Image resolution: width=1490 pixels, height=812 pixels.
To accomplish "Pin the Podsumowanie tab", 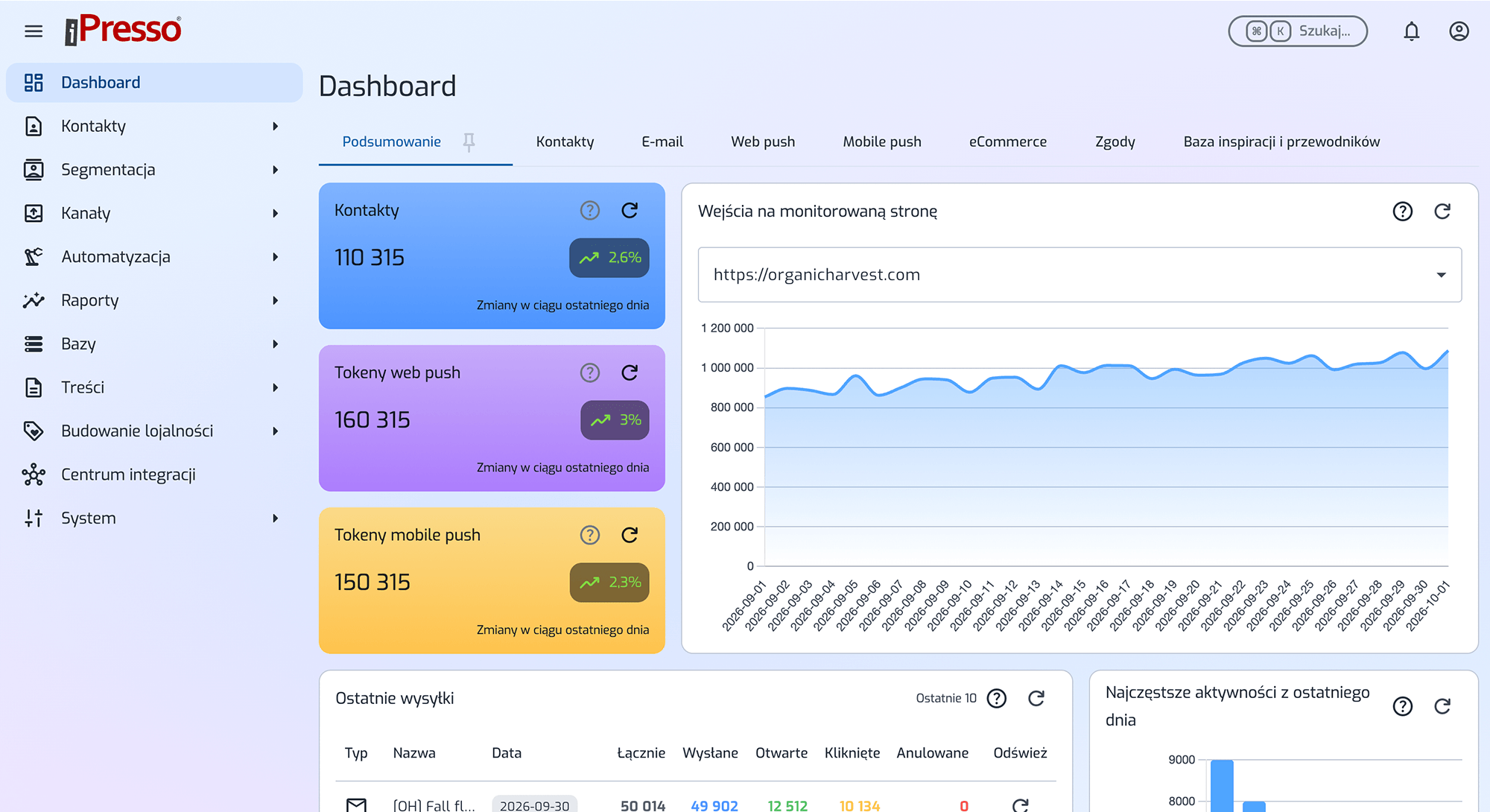I will point(469,142).
